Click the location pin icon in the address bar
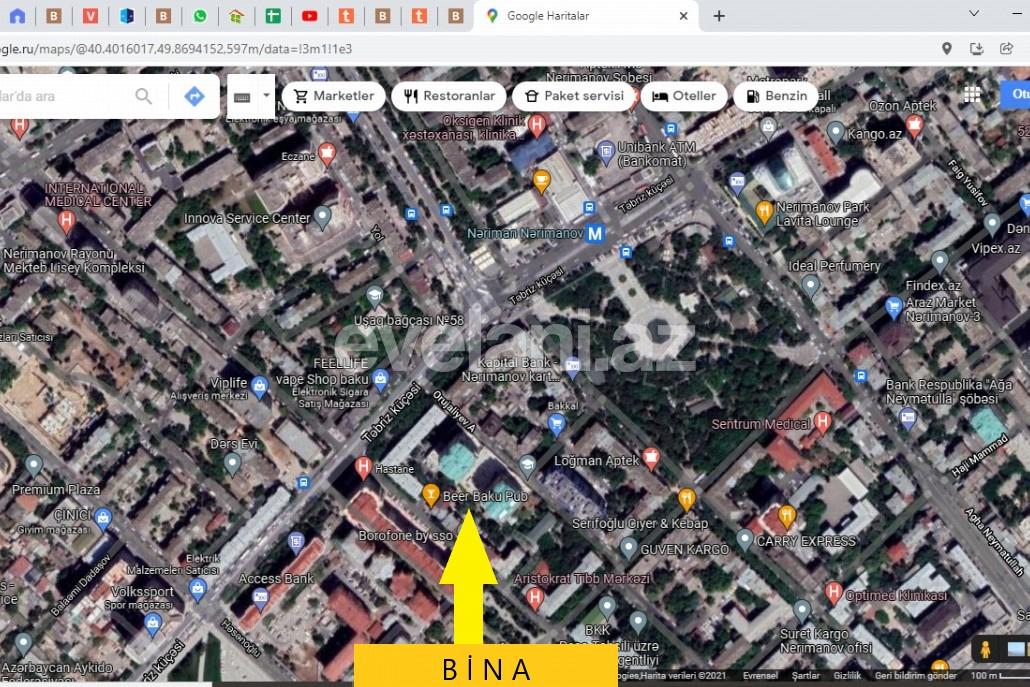Screen dimensions: 1030x687 tap(946, 47)
